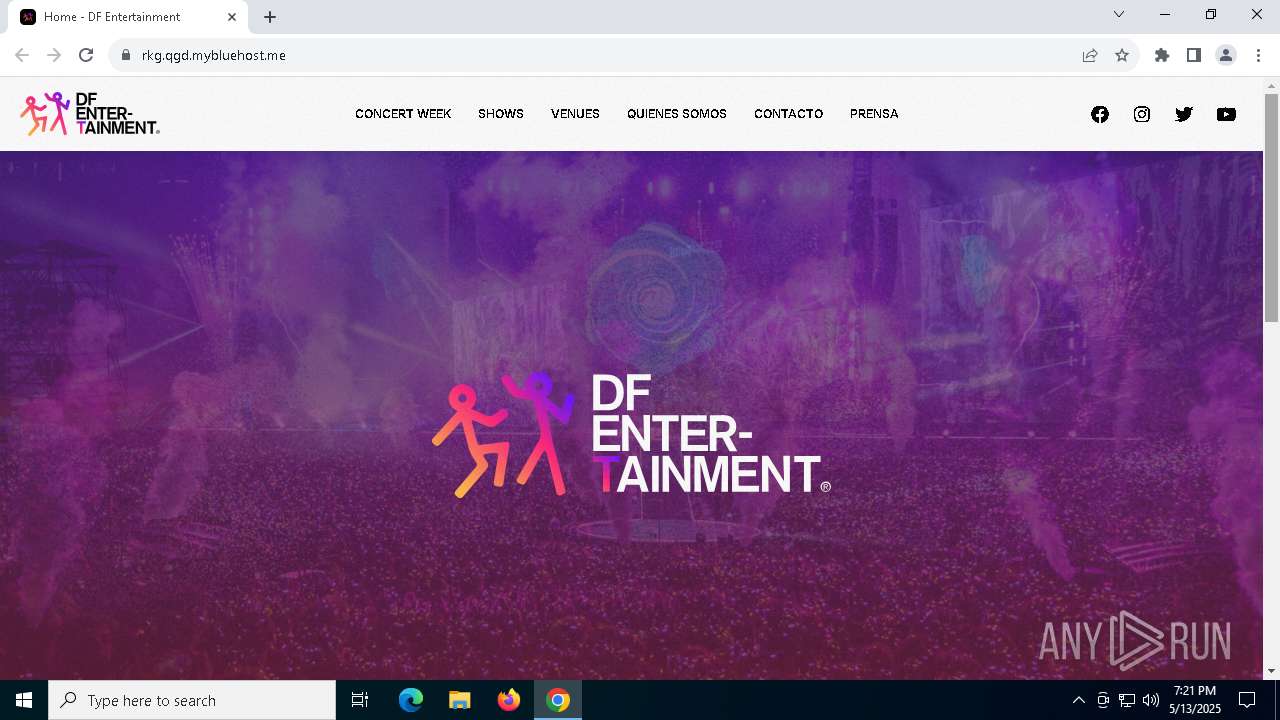Click the scrollbar down arrow
This screenshot has height=720, width=1280.
[x=1271, y=671]
